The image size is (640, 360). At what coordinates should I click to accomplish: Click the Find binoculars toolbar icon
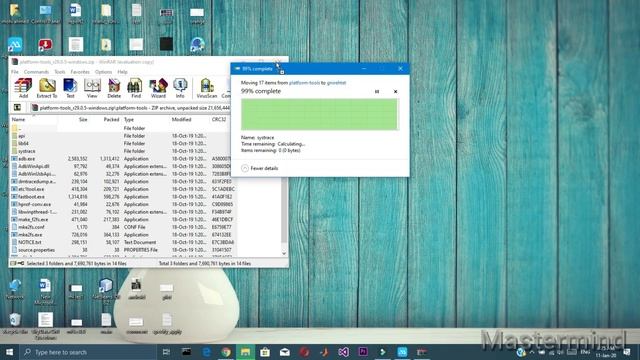tap(136, 88)
